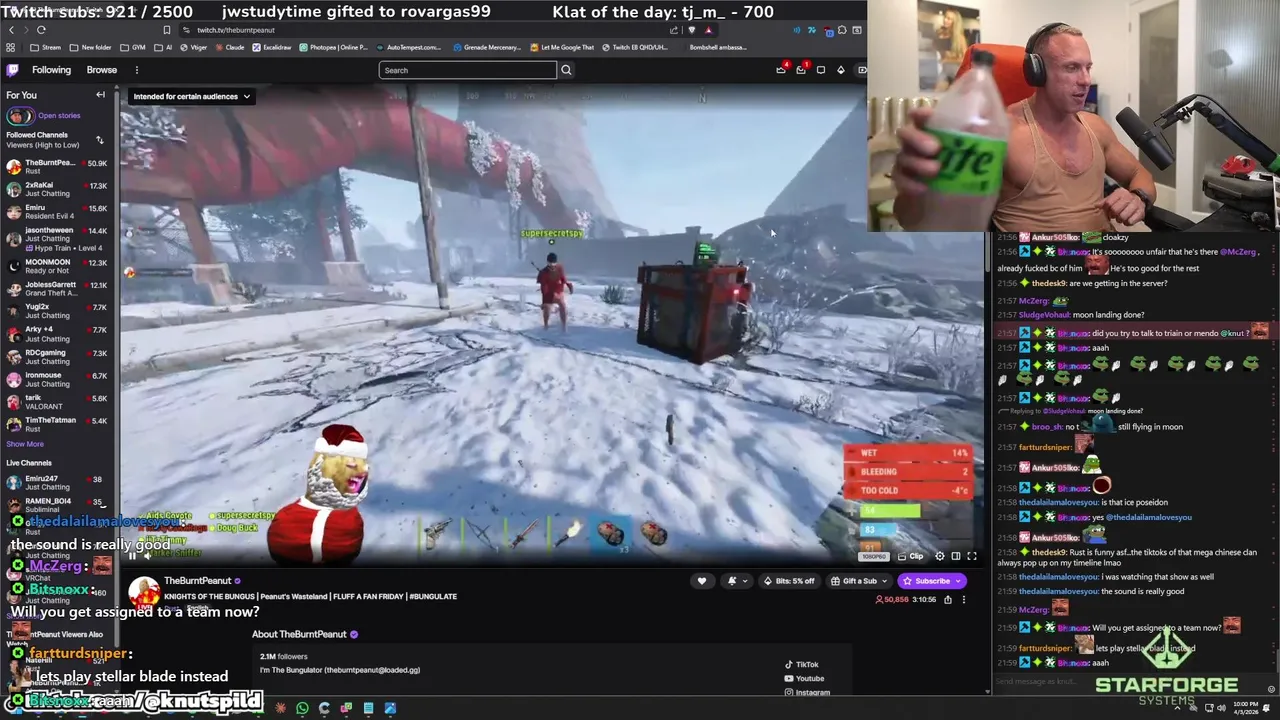Click browser back arrow
The image size is (1280, 720).
(x=11, y=30)
